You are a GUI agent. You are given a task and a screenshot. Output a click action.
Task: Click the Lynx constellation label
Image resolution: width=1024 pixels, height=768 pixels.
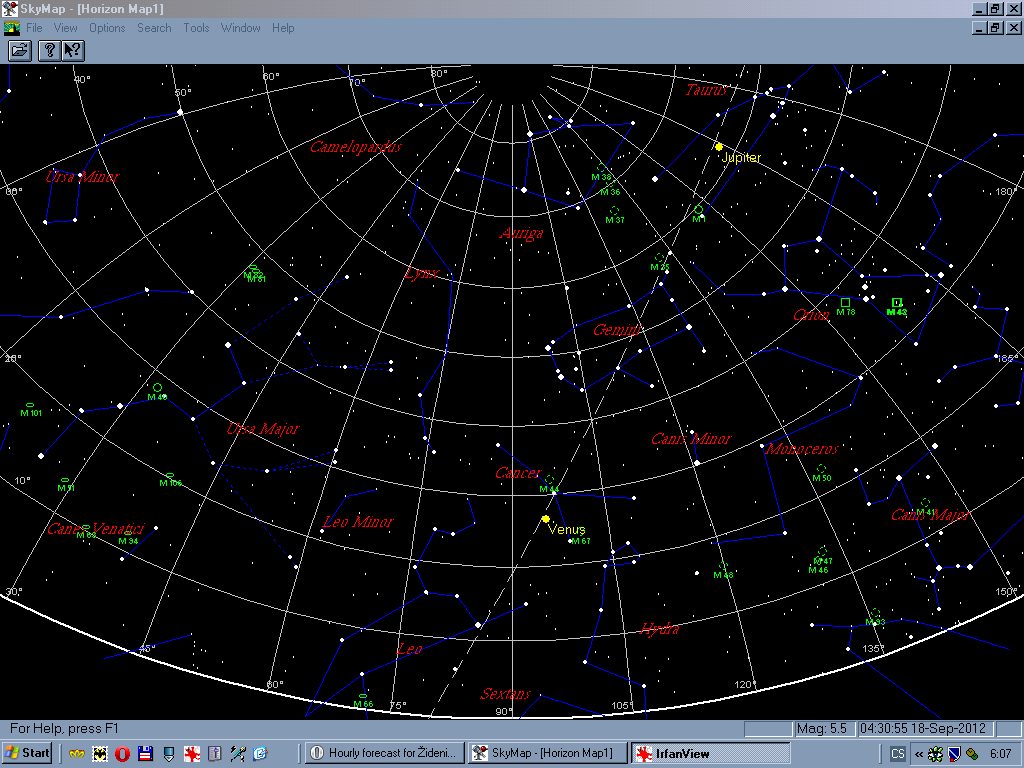pyautogui.click(x=421, y=273)
